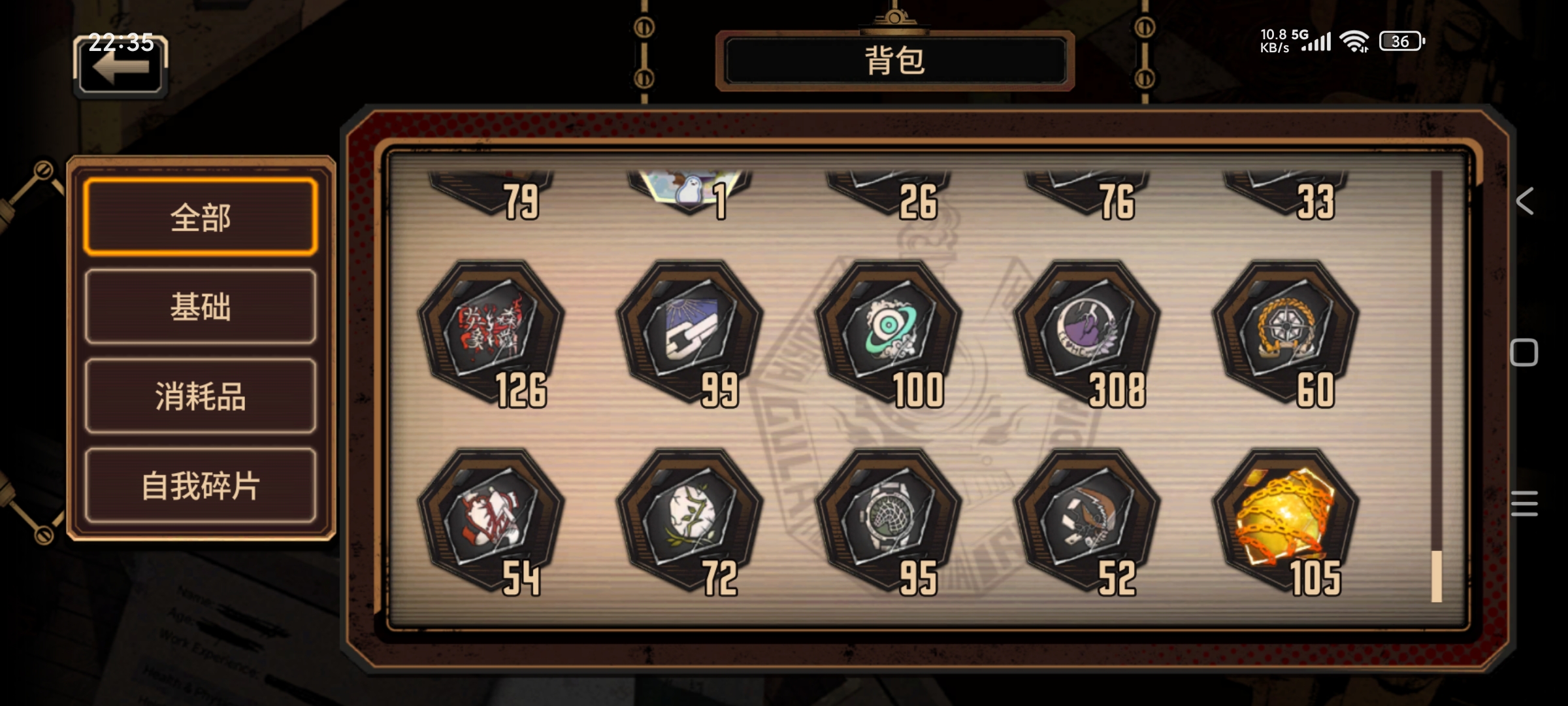Tap the golden chain wheel item, count 60
Image resolution: width=1568 pixels, height=706 pixels.
tap(1286, 332)
